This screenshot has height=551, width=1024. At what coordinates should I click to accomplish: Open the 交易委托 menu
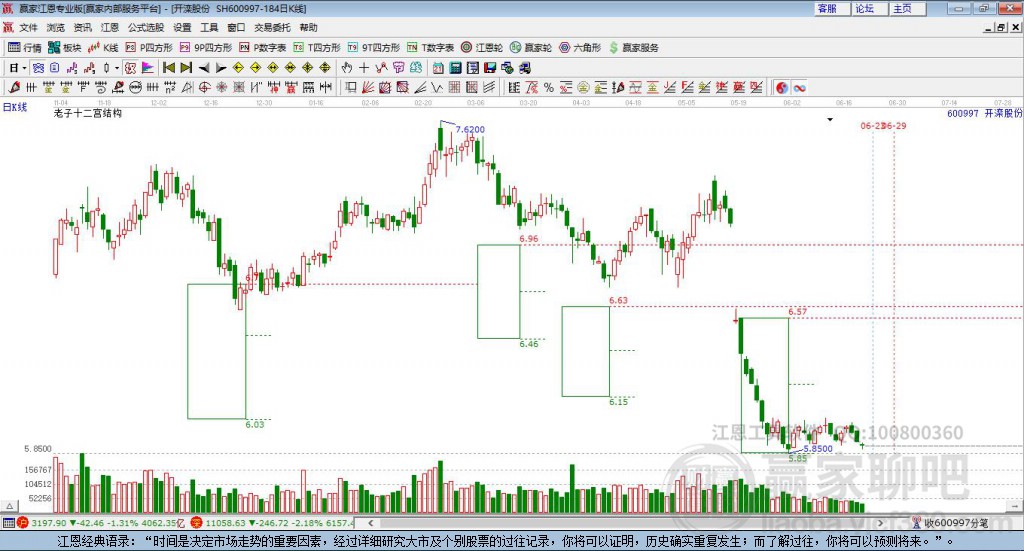[272, 27]
